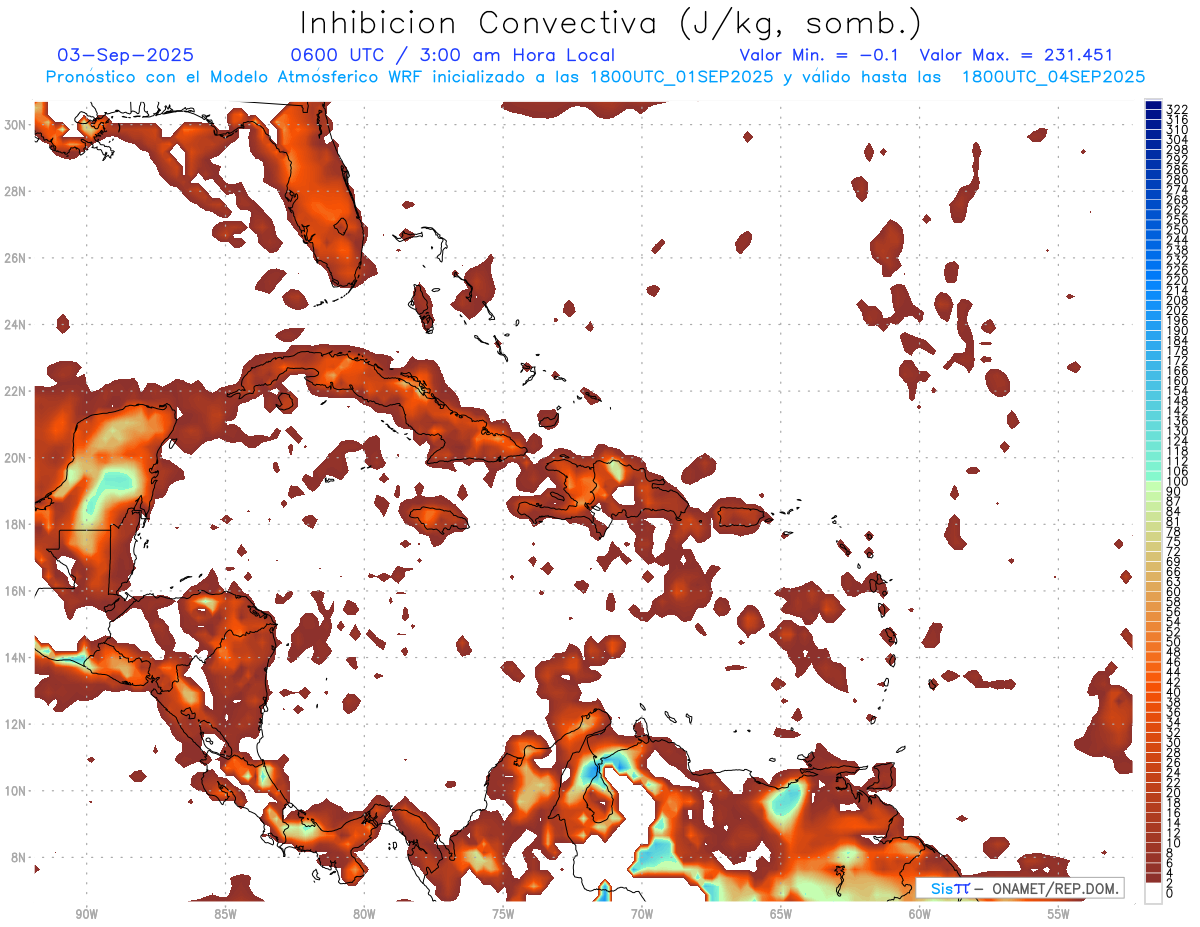Click the valid-until time '1800UTC_04SEP2025'
This screenshot has height=927, width=1200.
click(1053, 77)
